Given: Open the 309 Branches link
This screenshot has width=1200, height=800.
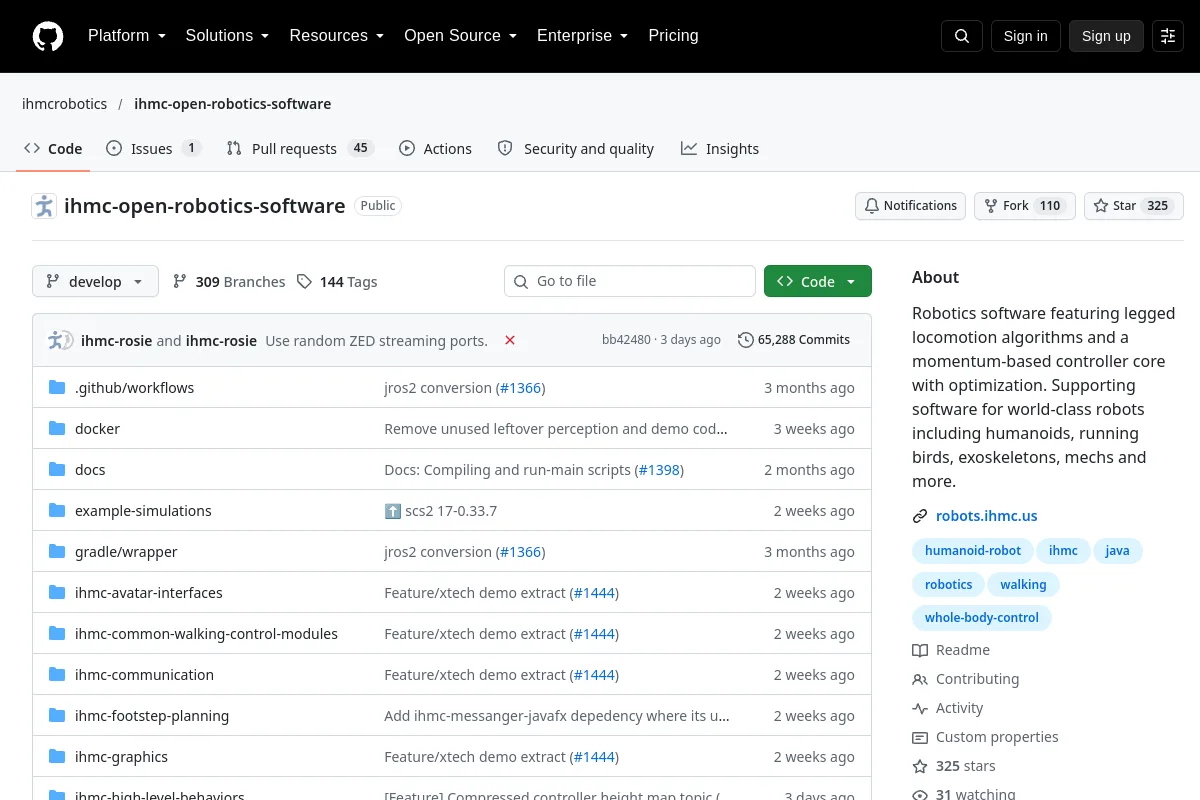Looking at the screenshot, I should click(x=229, y=282).
